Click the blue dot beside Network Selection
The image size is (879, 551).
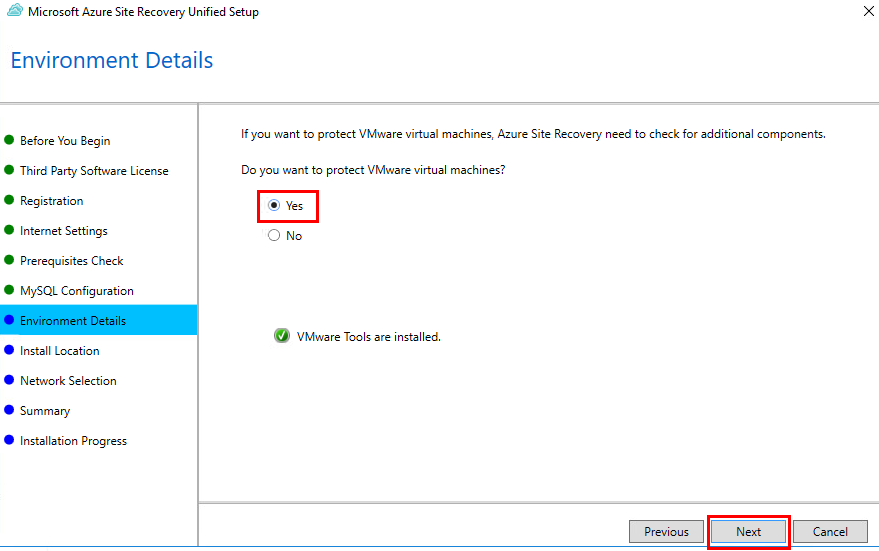coord(9,379)
